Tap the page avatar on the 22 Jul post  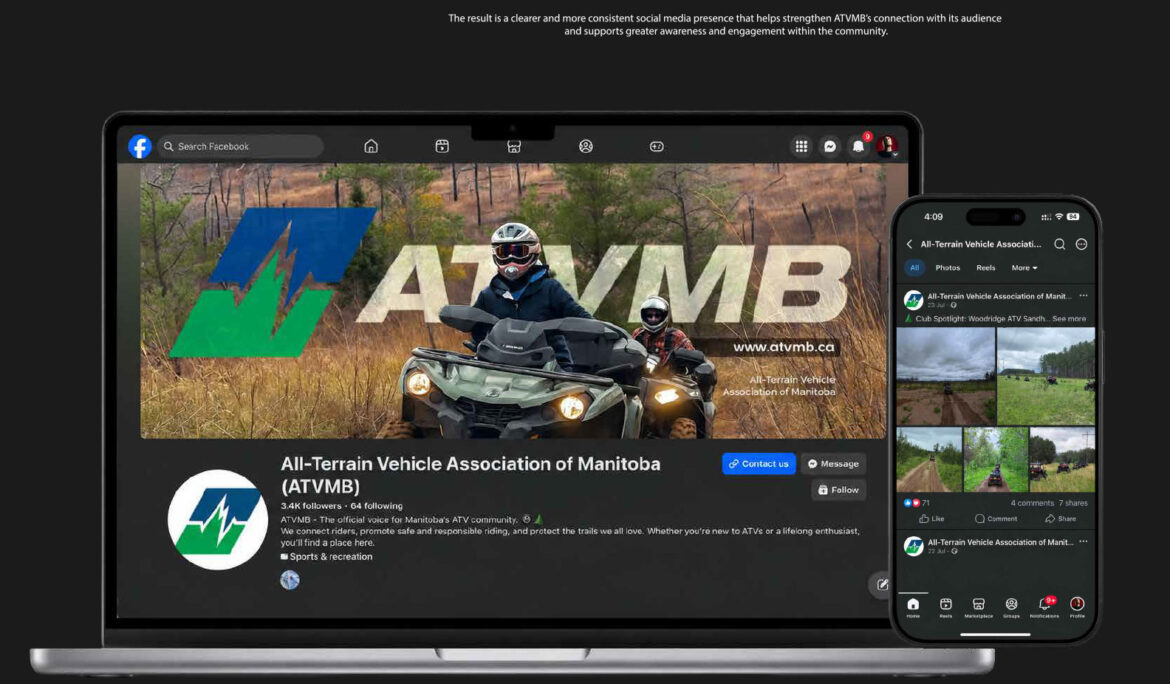(913, 546)
